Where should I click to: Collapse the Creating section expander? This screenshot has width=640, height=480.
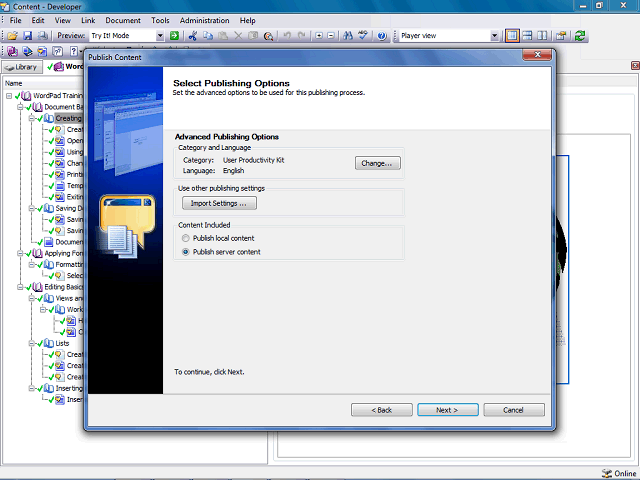click(x=31, y=118)
